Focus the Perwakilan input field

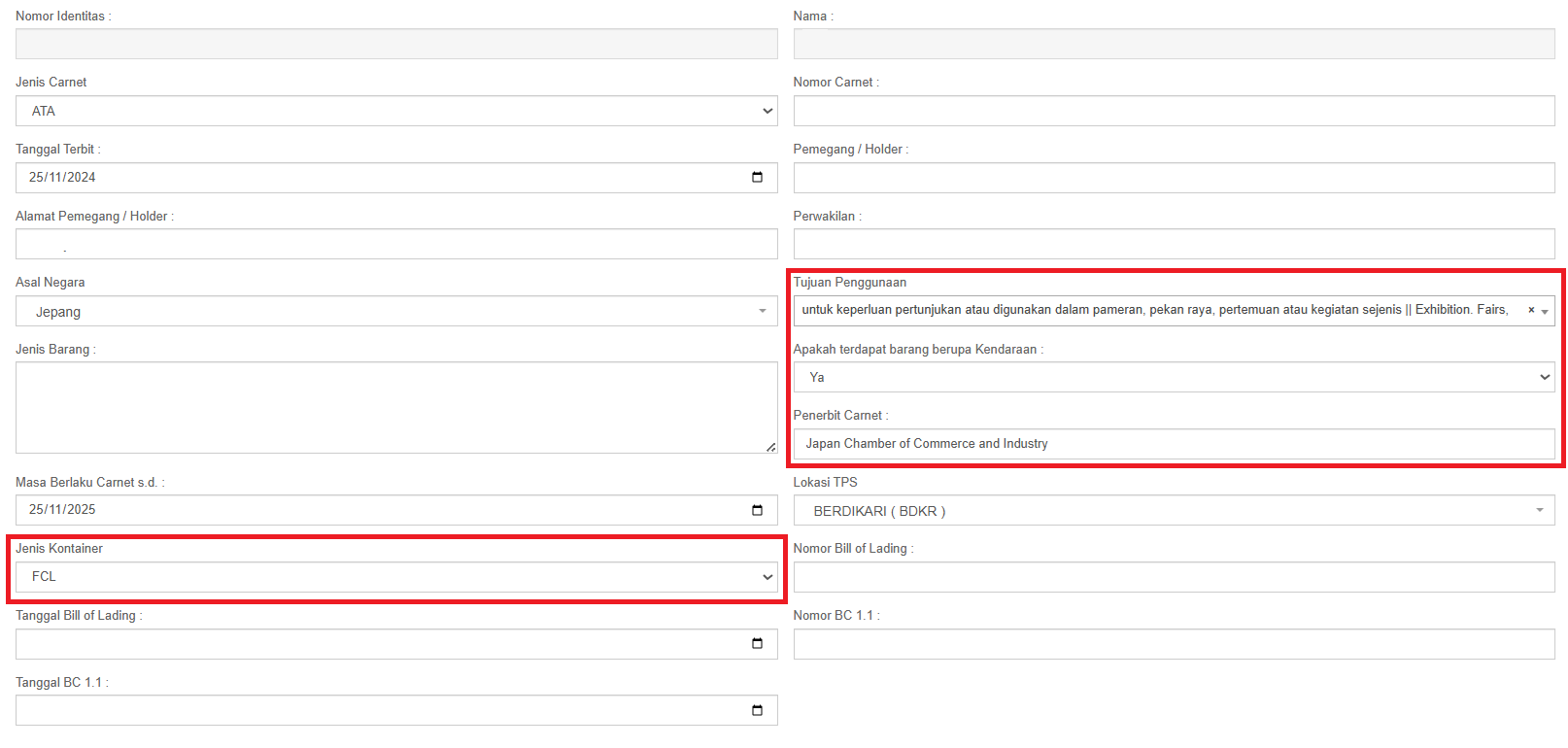point(1174,244)
